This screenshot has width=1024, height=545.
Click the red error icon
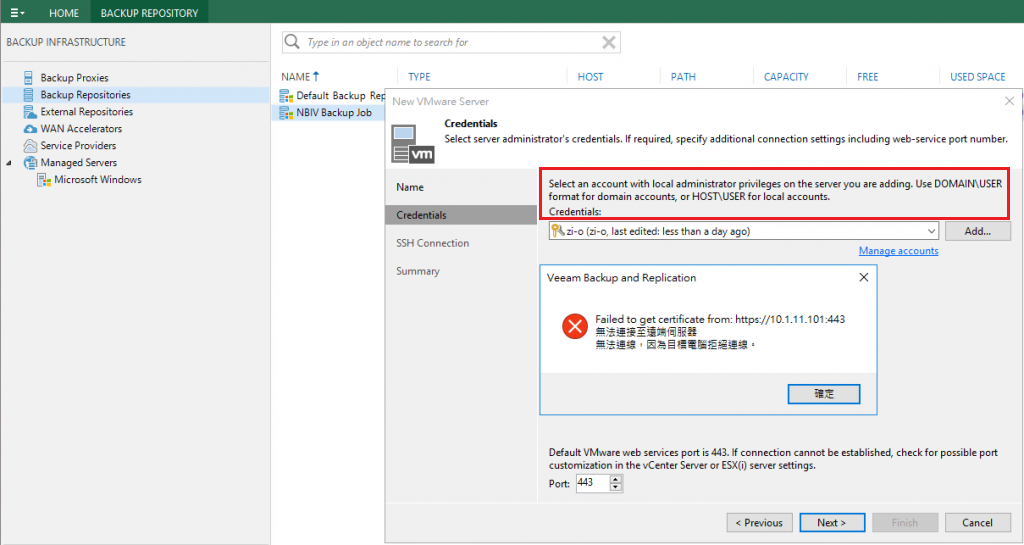pyautogui.click(x=575, y=326)
